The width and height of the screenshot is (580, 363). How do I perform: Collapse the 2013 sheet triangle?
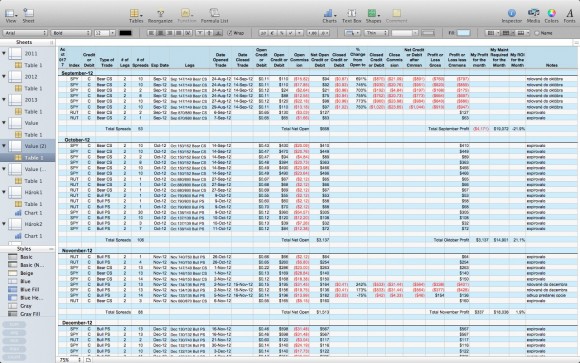[4, 100]
